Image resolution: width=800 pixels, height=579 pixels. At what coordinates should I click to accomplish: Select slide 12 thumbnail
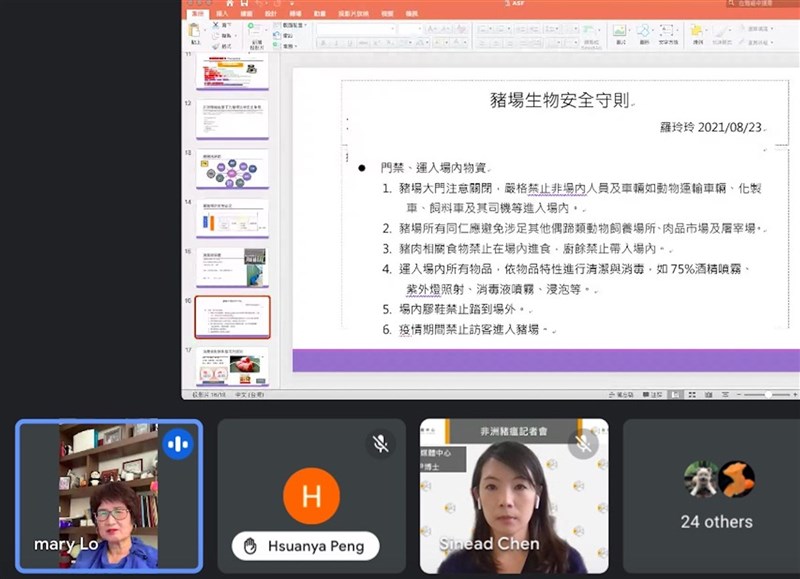coord(232,120)
